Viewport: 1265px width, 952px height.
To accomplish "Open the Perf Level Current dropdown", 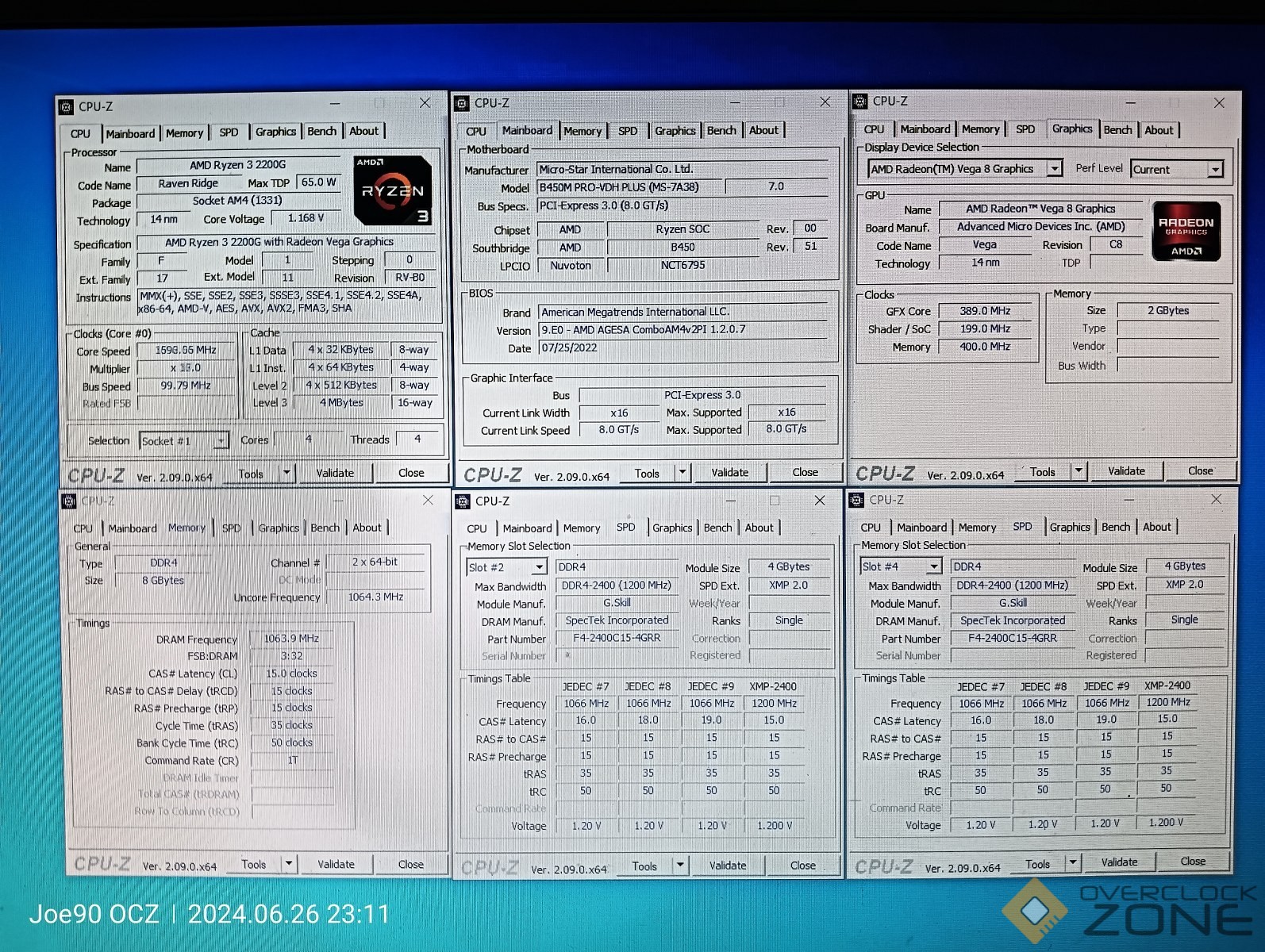I will 1215,169.
